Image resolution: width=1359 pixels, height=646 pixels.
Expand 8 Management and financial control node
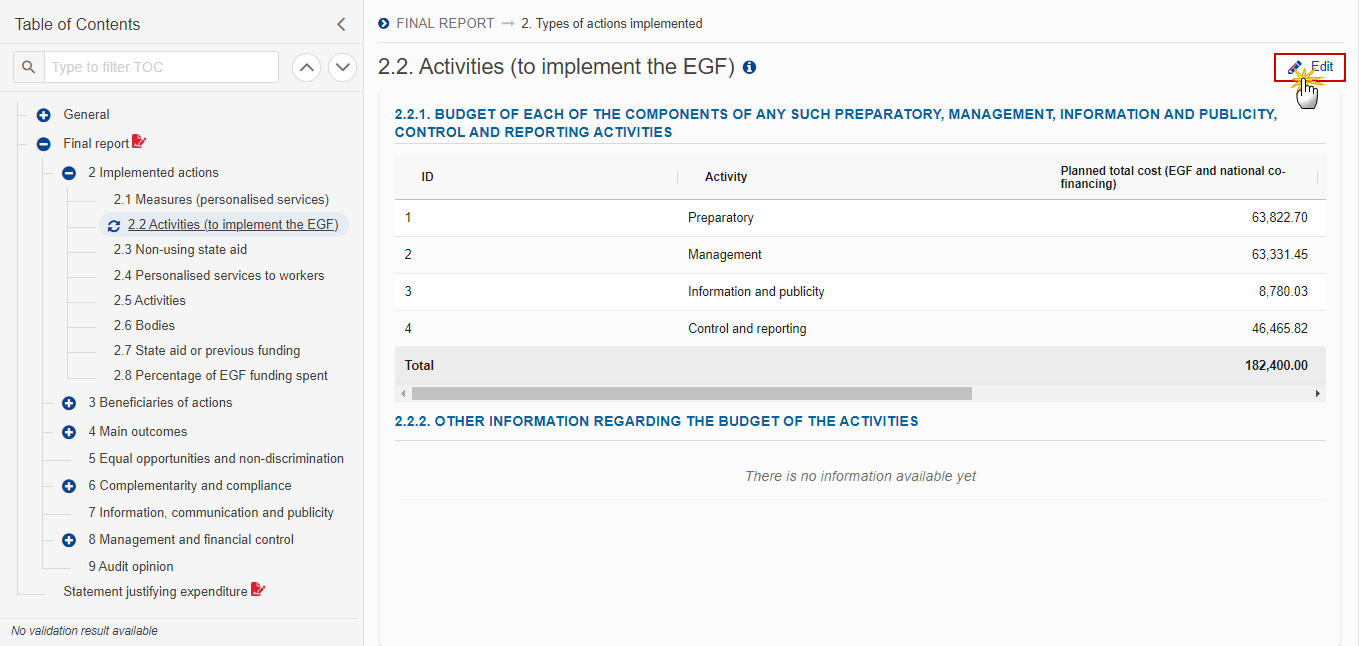69,540
